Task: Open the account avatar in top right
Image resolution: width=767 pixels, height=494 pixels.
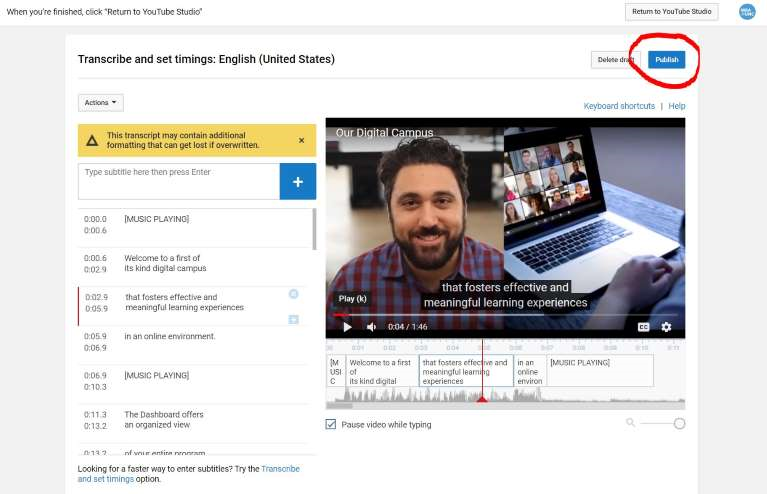Action: click(746, 12)
